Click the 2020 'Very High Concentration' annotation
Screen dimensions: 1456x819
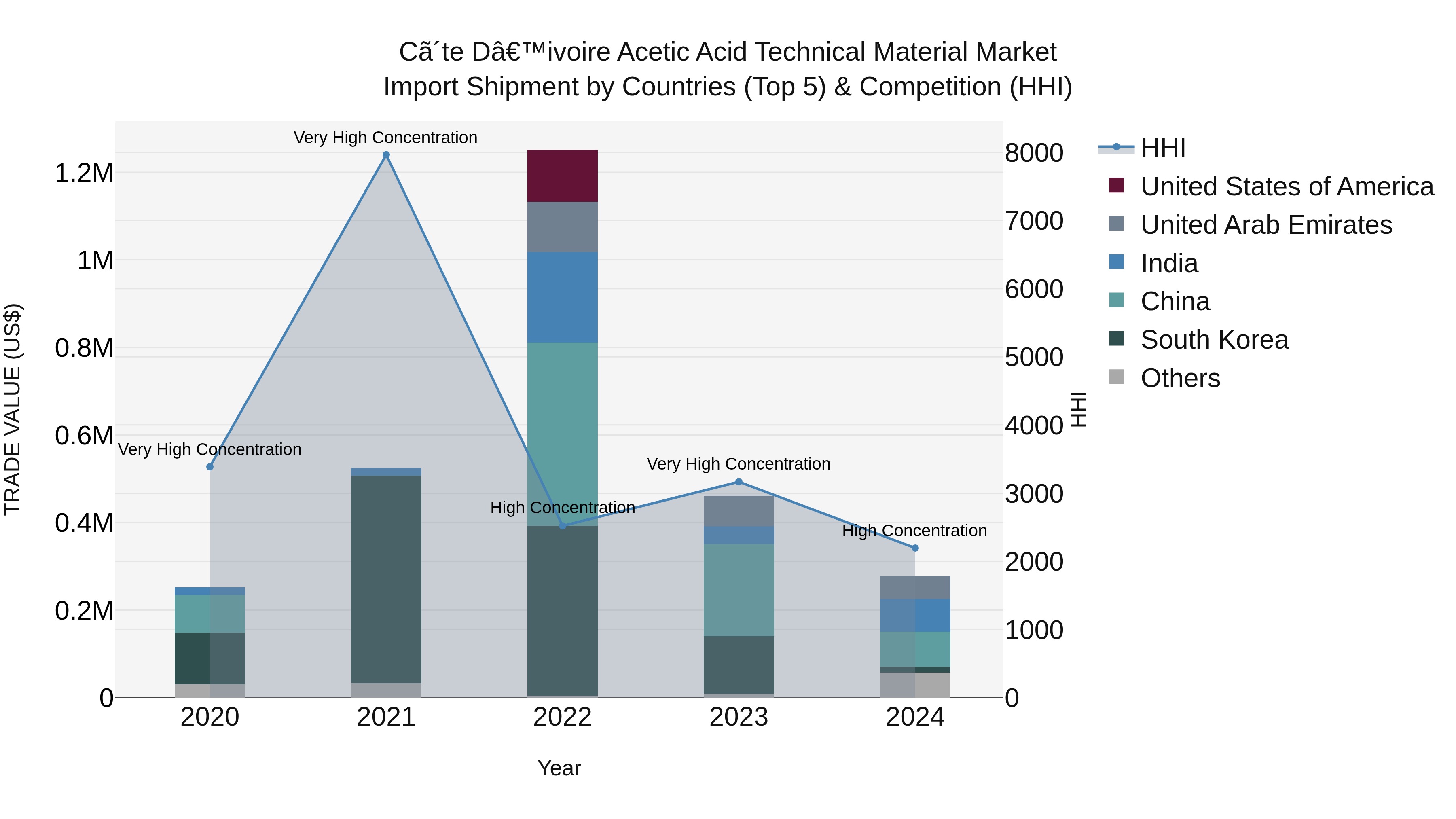pos(210,449)
